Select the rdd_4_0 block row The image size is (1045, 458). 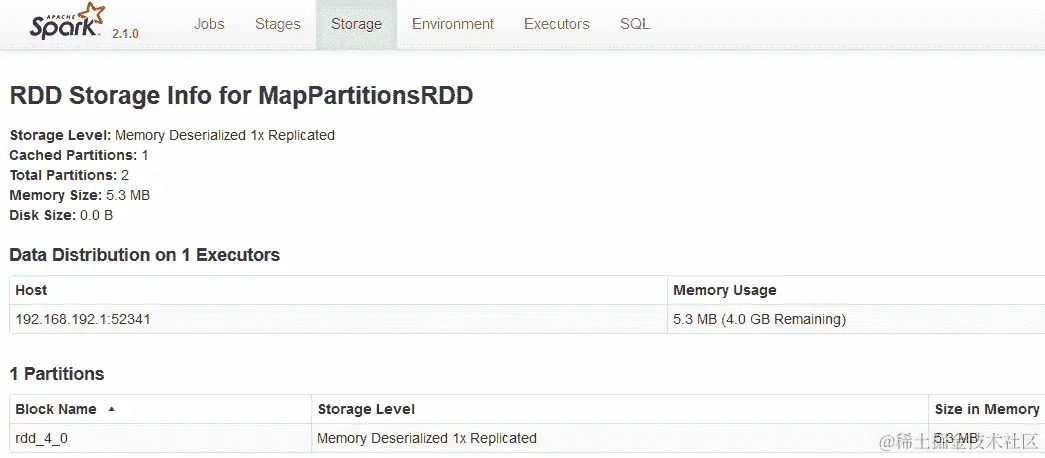point(41,438)
